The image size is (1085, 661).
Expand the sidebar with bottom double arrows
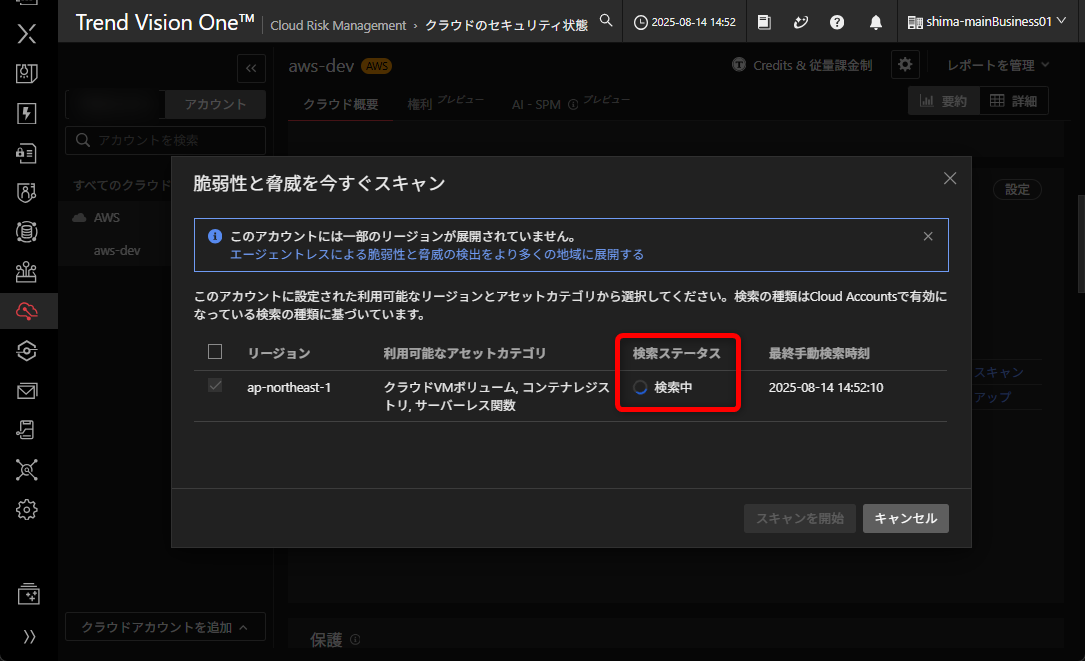(29, 637)
